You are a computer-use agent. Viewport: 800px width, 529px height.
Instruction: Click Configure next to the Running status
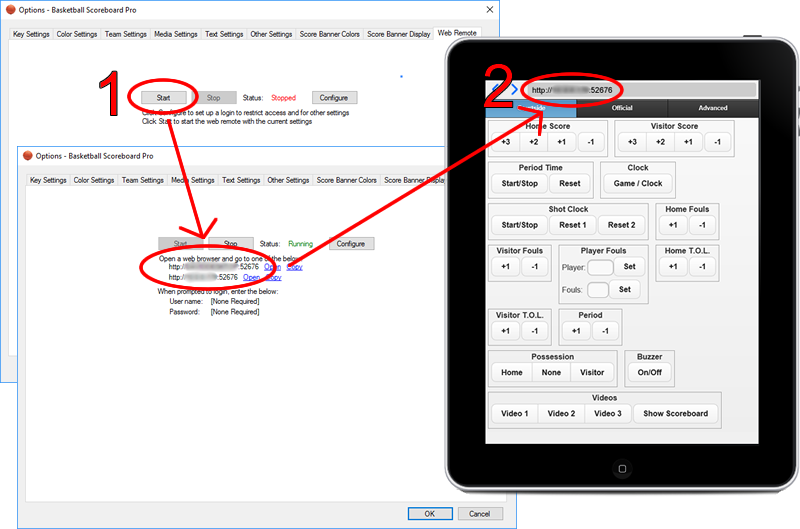[350, 243]
